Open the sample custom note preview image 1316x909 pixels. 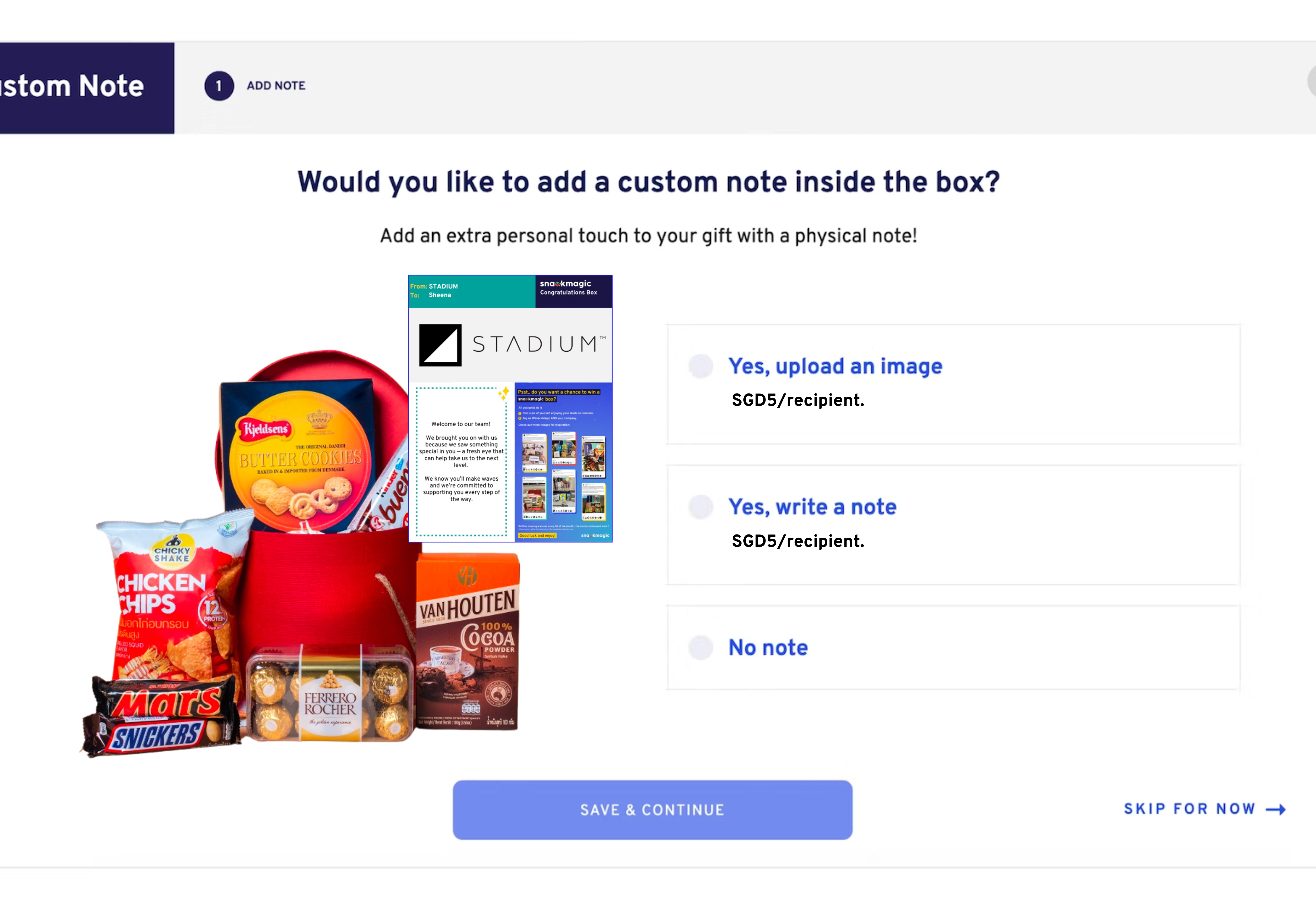click(511, 408)
